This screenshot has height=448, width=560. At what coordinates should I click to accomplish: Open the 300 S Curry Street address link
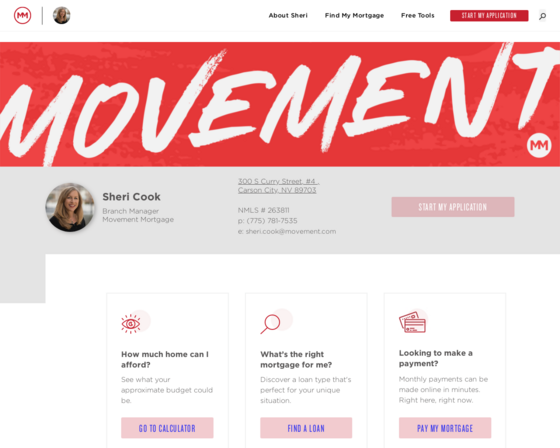279,186
